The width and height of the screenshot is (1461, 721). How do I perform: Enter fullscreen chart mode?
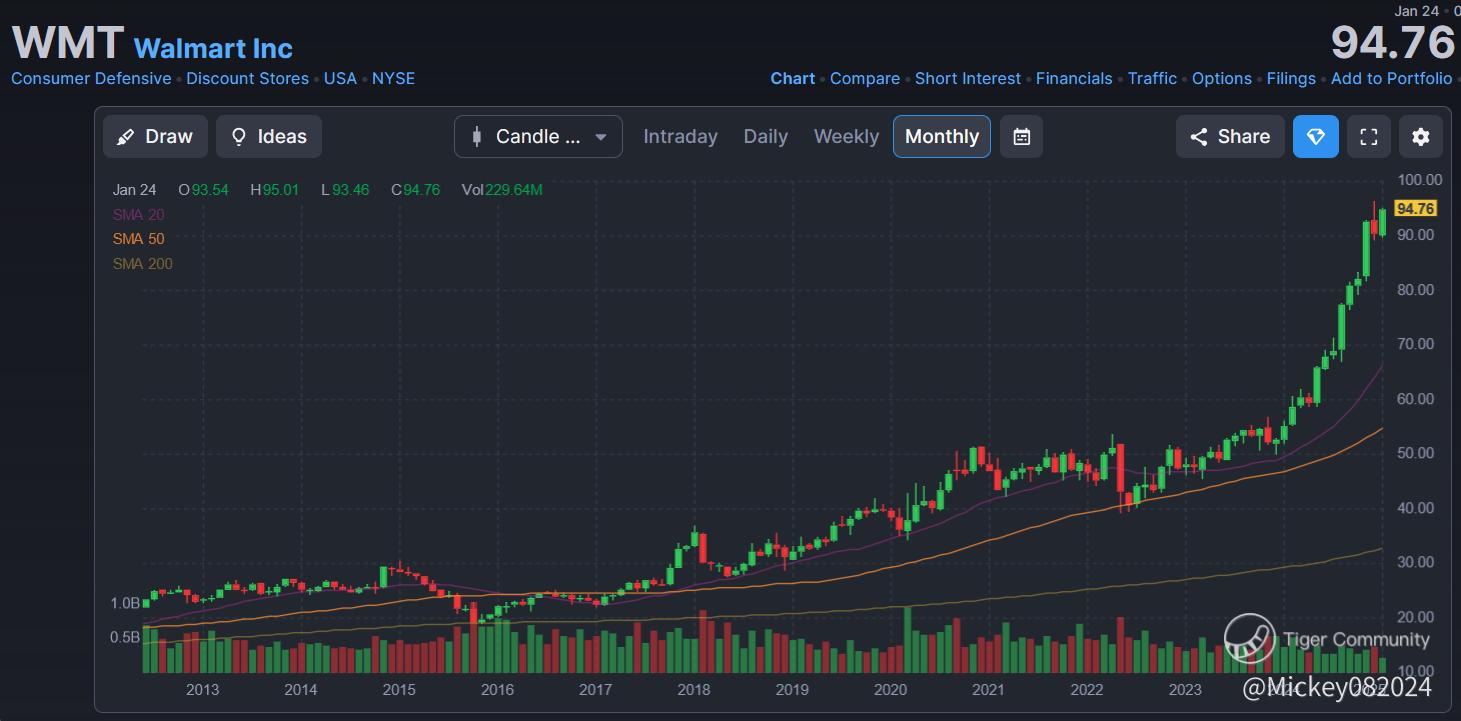(x=1369, y=137)
